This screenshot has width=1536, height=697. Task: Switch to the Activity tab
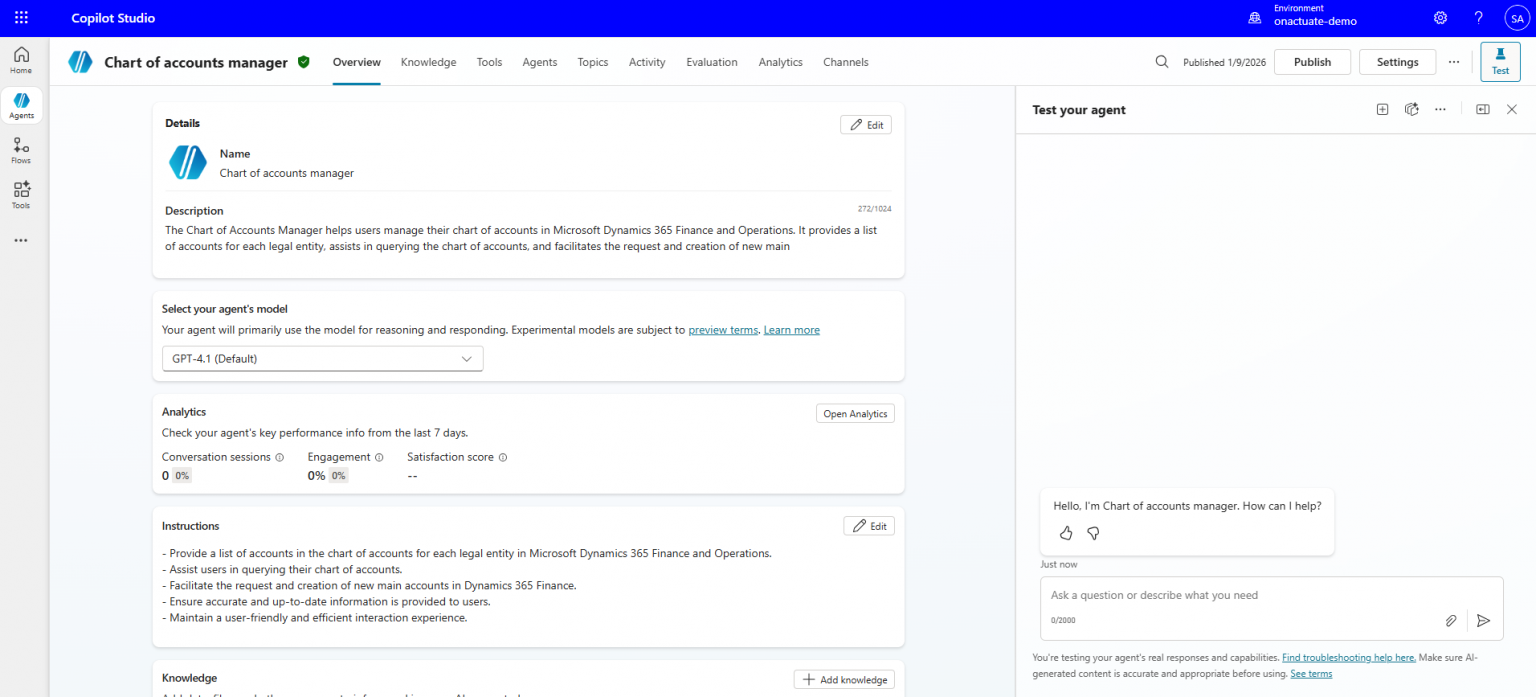pyautogui.click(x=647, y=62)
